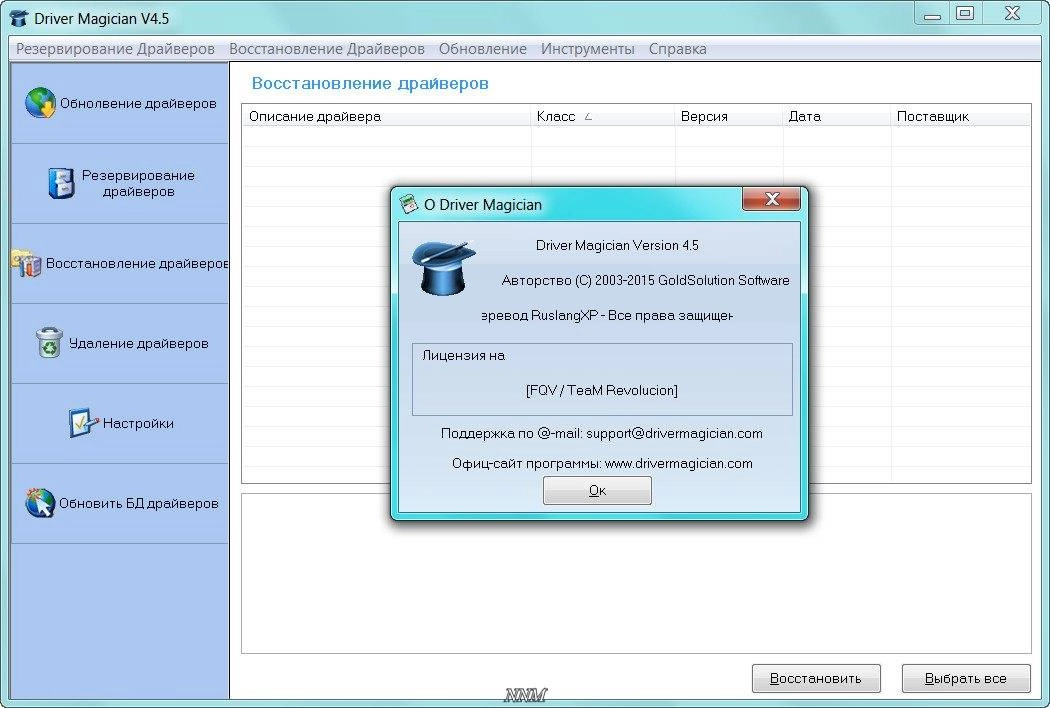Click the globe-with-cursor icon for Обновить БД драйверов
The width and height of the screenshot is (1050, 708).
coord(40,503)
